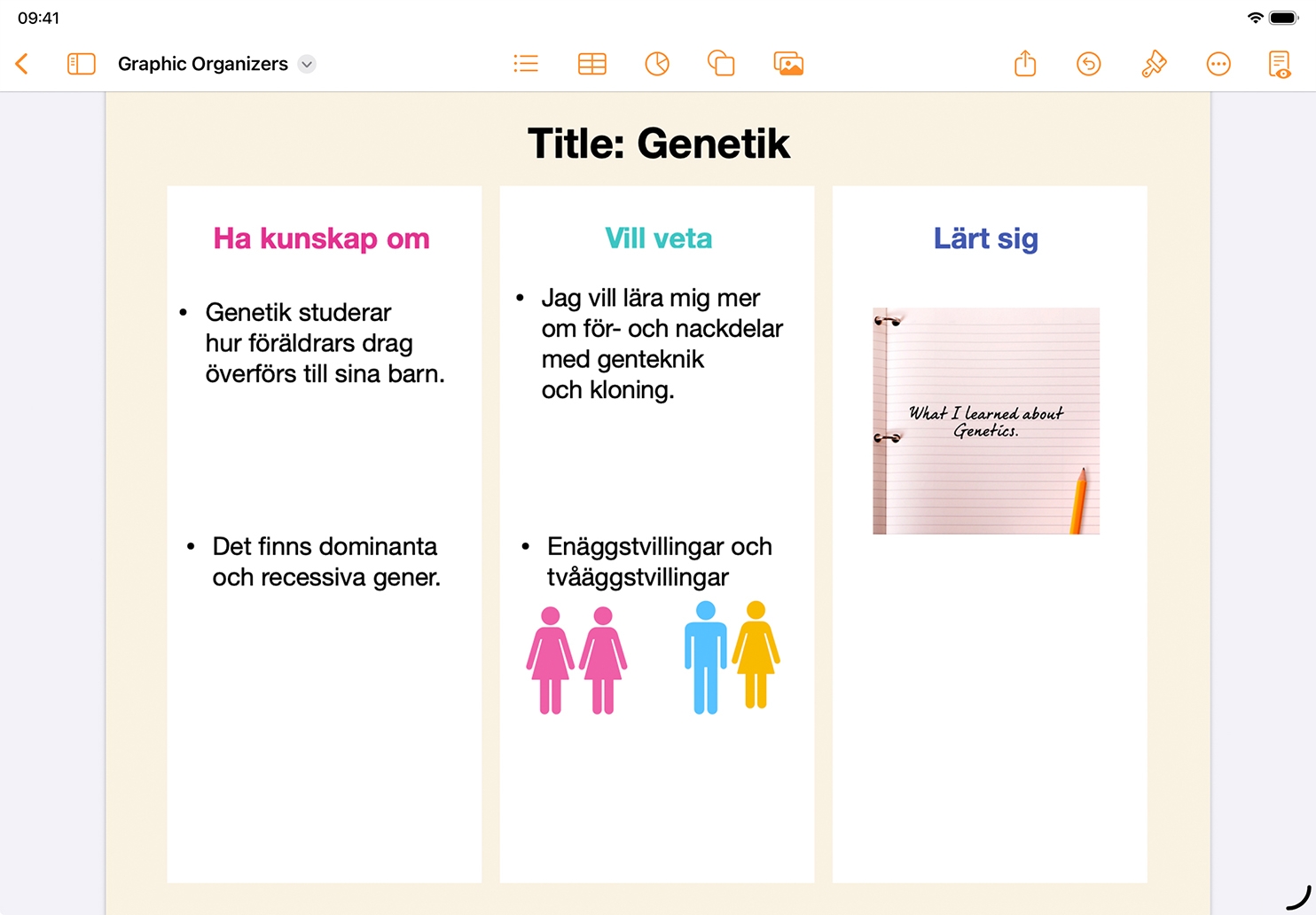Select the 'Ha kunskap om' heading

pyautogui.click(x=321, y=239)
